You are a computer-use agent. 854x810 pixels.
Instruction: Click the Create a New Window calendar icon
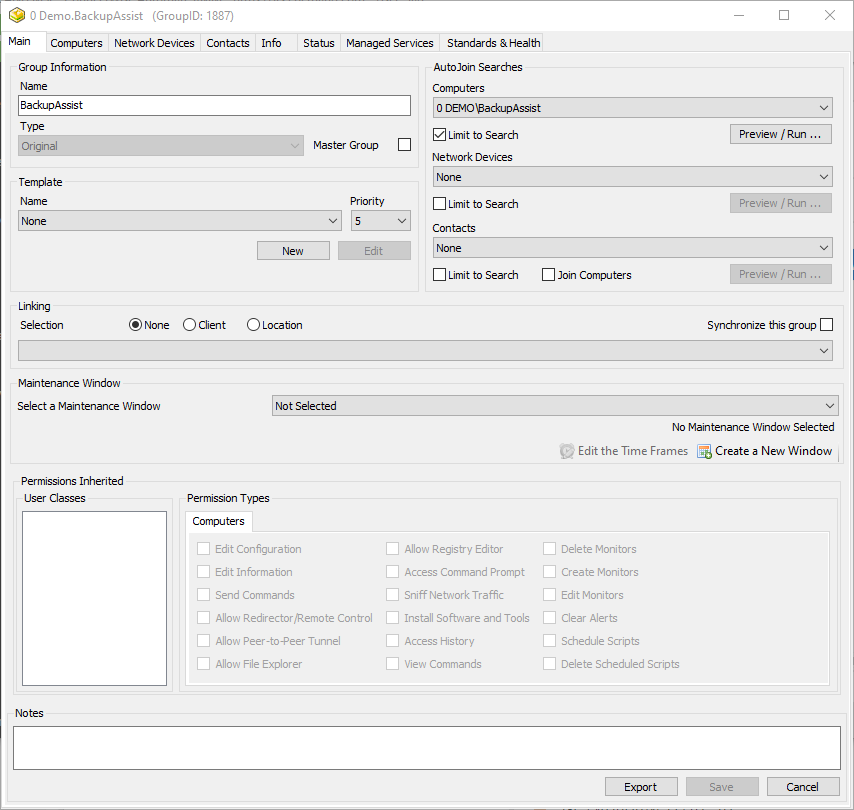704,452
